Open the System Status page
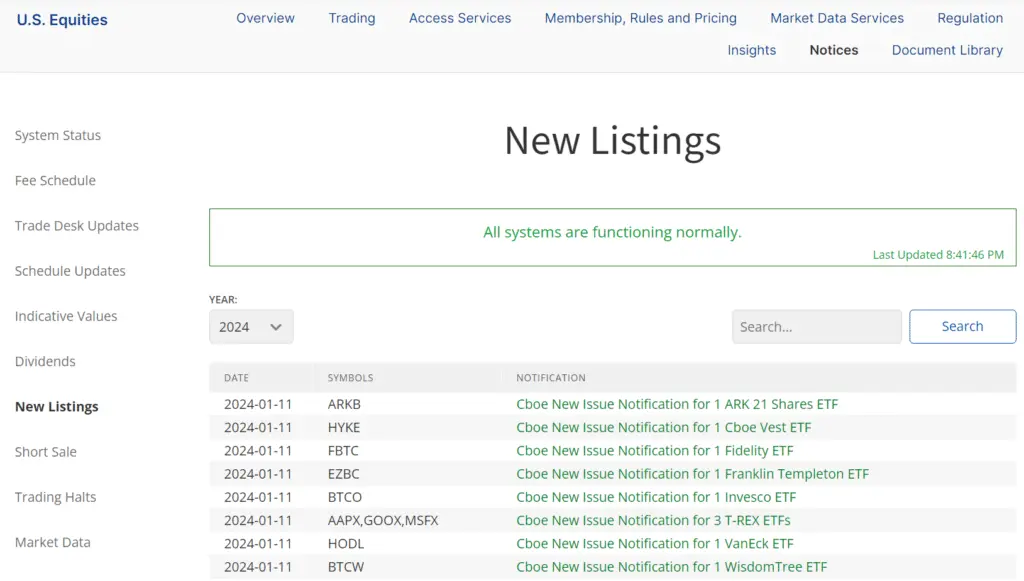The height and width of the screenshot is (581, 1024). [x=57, y=135]
